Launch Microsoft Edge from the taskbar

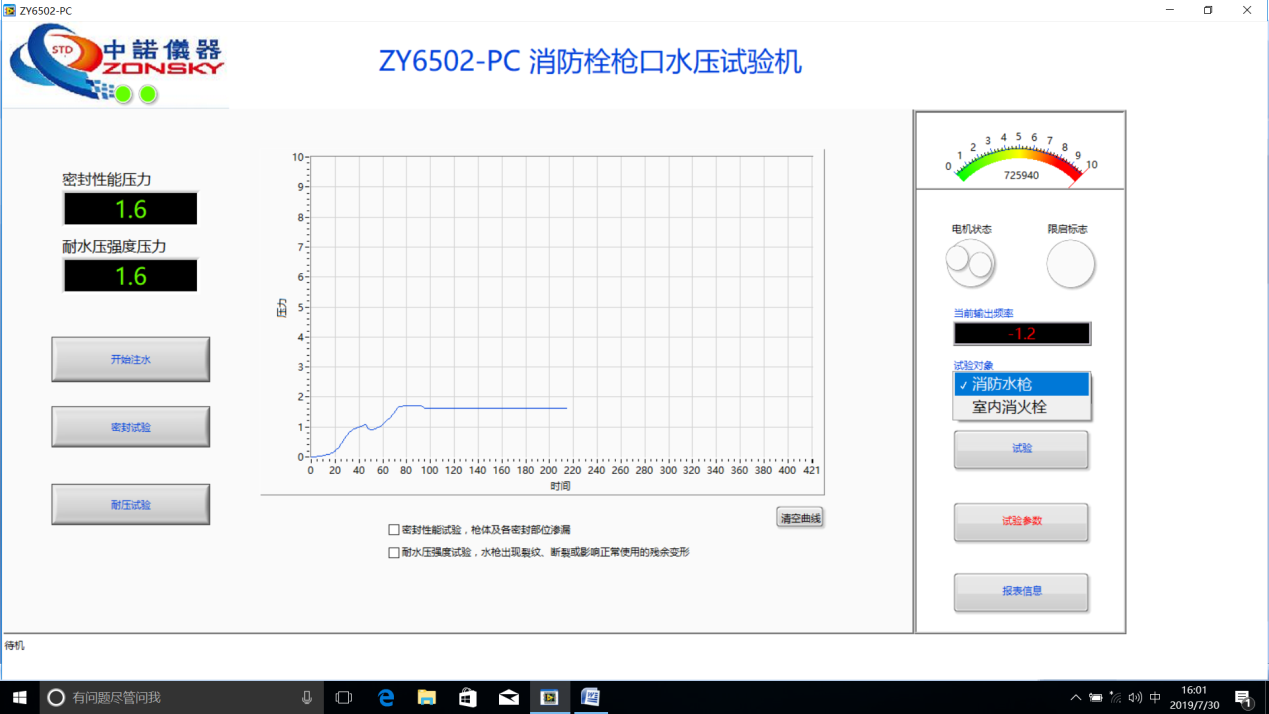click(x=385, y=697)
